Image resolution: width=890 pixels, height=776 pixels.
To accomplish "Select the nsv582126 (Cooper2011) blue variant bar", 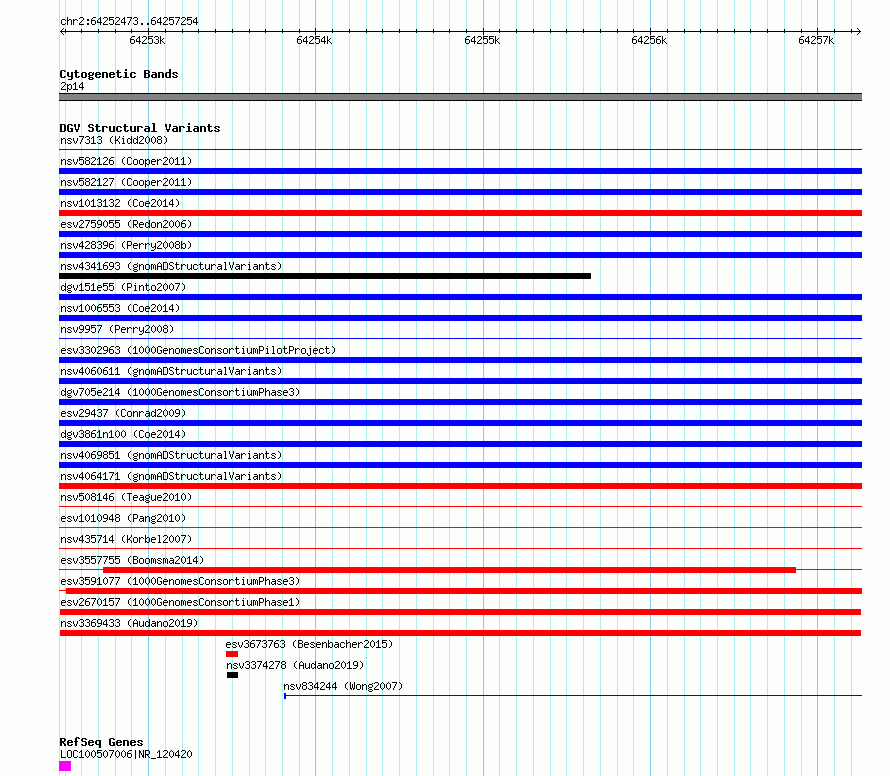I will coord(460,171).
